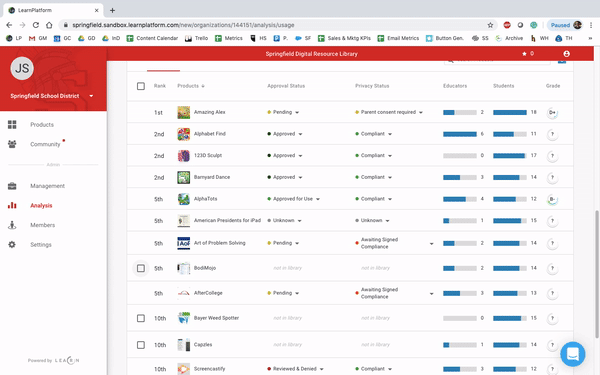Click the browser address bar URL

click(x=183, y=25)
